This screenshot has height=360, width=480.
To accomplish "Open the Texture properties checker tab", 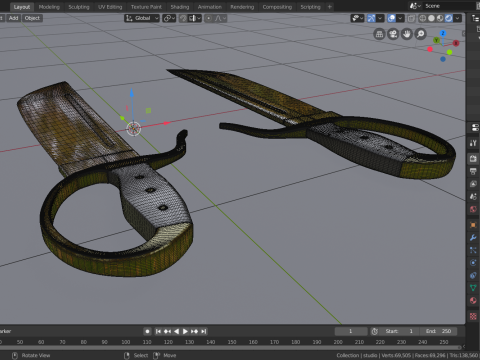I will (x=473, y=316).
